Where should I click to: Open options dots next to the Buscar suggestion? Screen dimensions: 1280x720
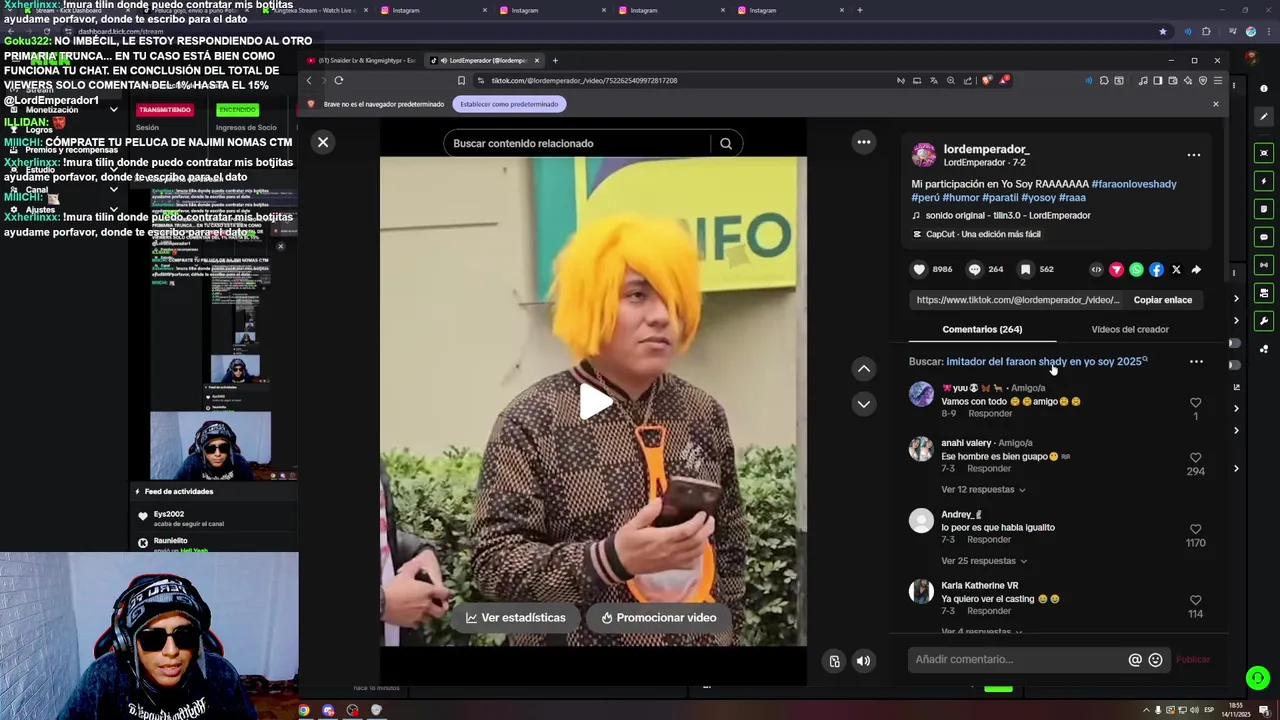click(x=1196, y=362)
